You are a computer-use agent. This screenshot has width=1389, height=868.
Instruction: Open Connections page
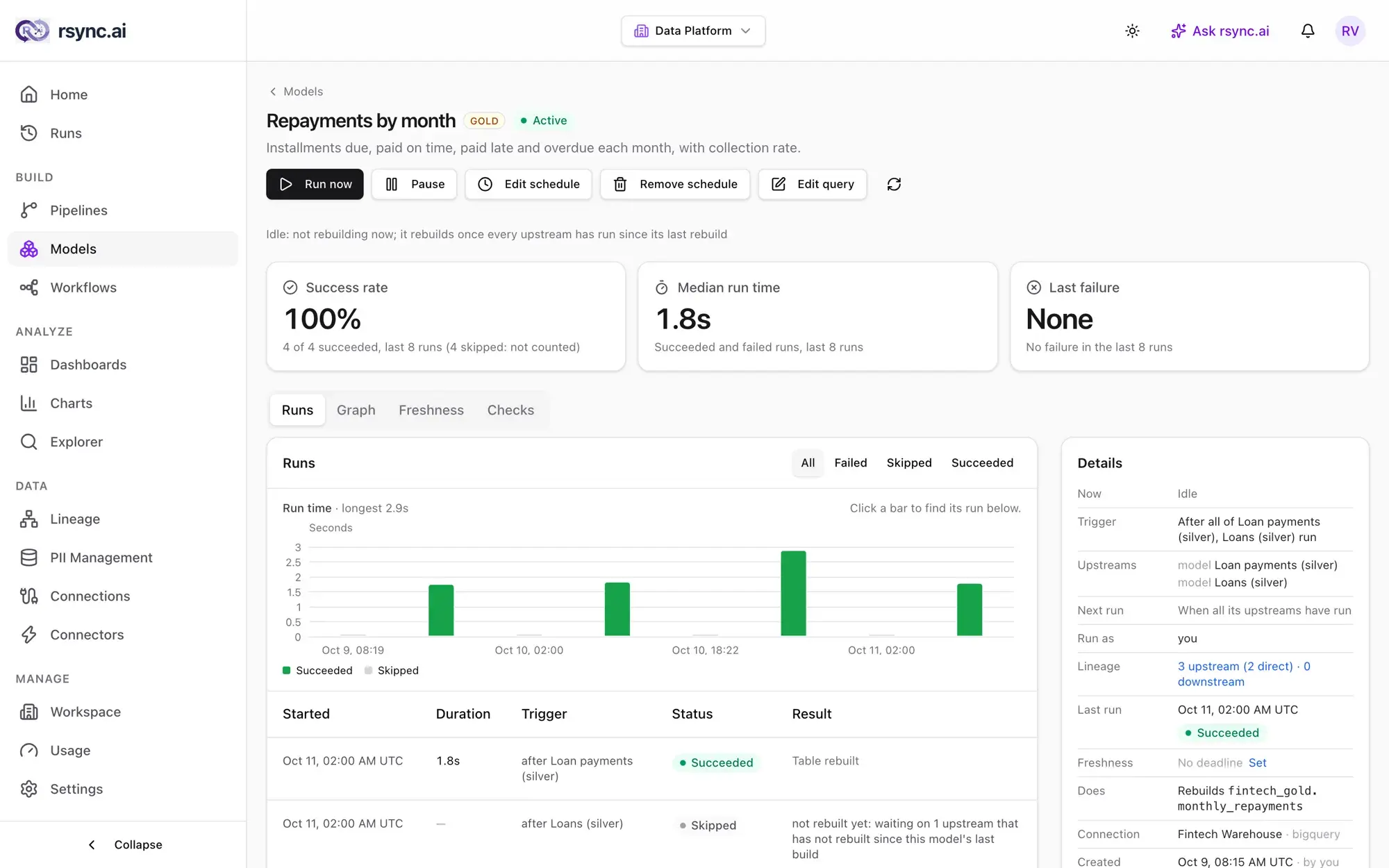click(x=123, y=596)
